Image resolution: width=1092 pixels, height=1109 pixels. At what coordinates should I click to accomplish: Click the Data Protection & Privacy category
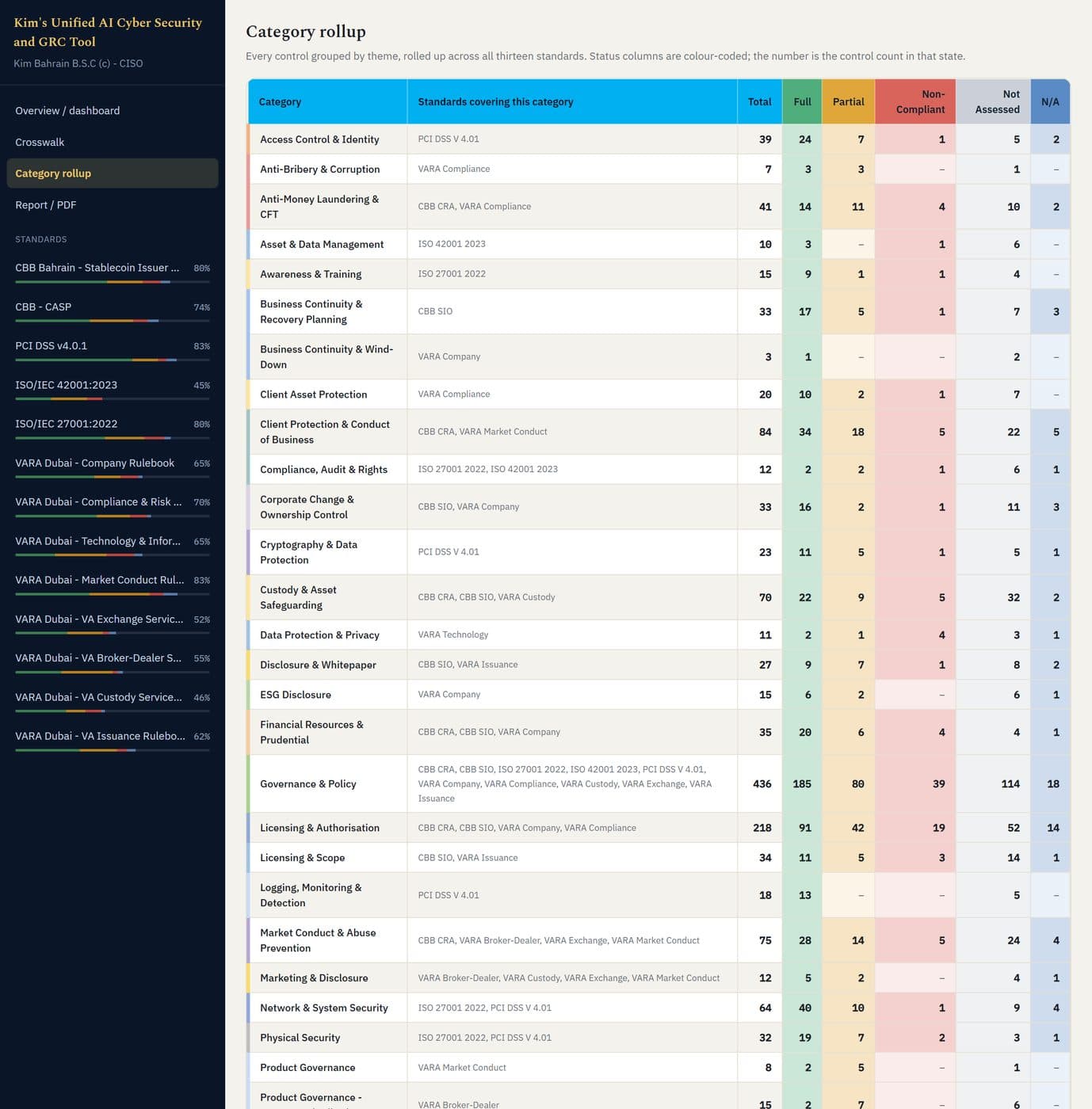click(x=320, y=635)
